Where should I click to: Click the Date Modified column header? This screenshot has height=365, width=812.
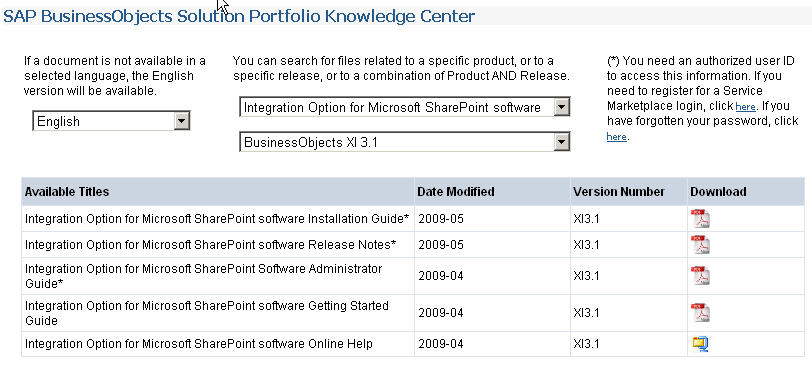tap(456, 192)
